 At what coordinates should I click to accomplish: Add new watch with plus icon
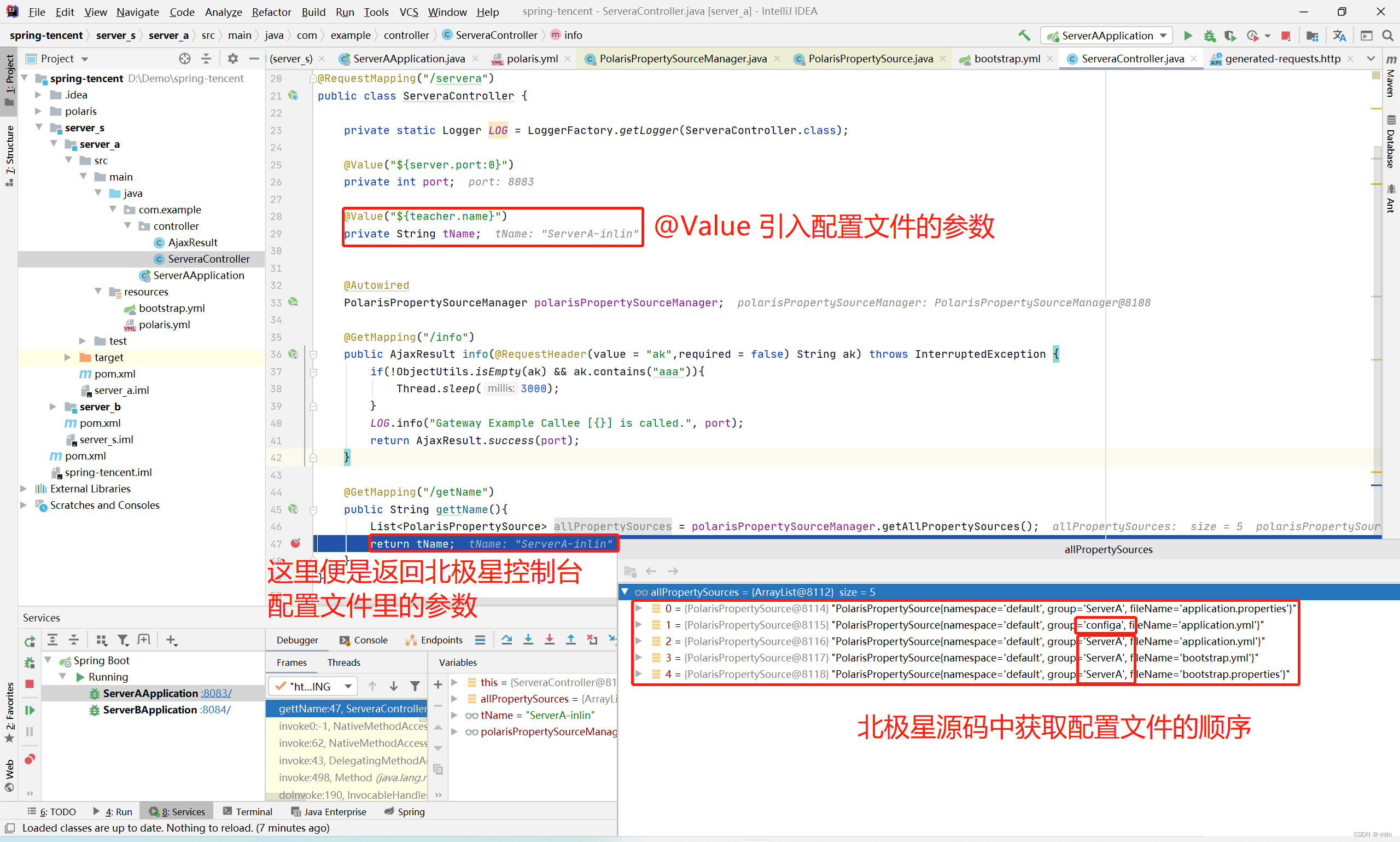point(437,685)
